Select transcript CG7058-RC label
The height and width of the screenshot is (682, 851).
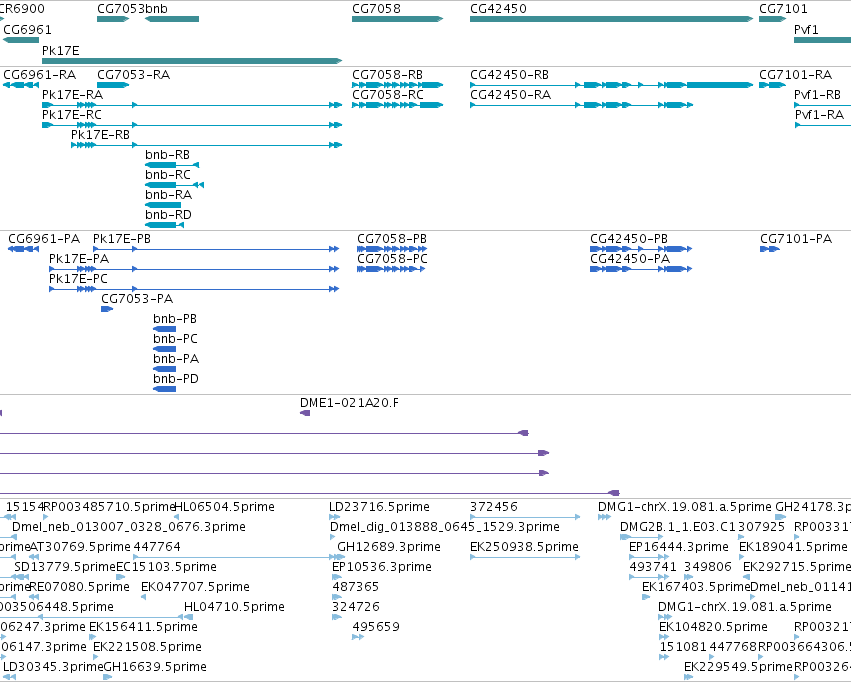(388, 95)
